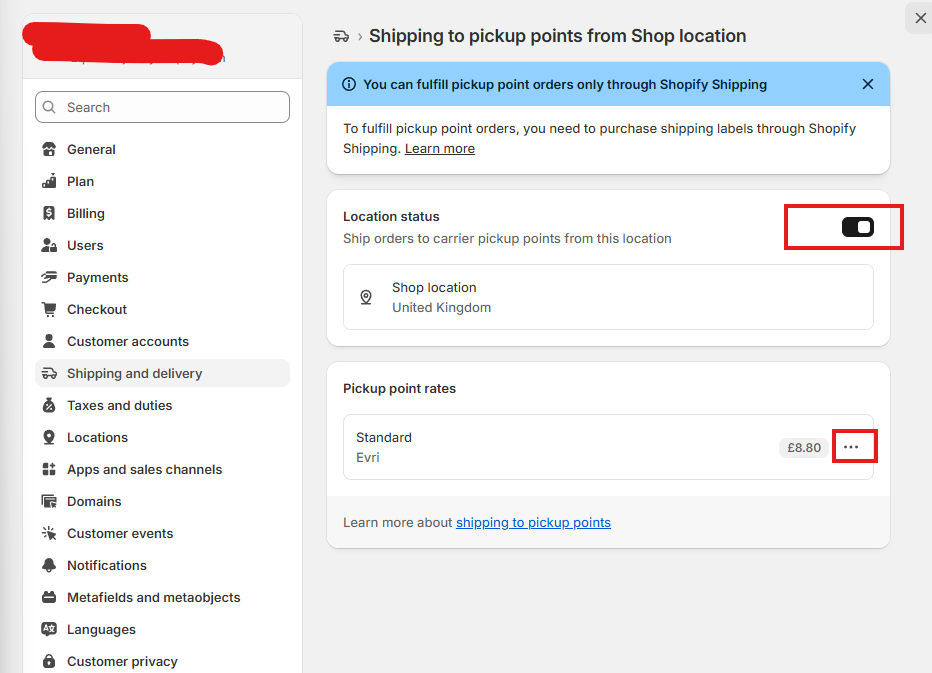Click the General store icon in sidebar
Viewport: 932px width, 673px height.
(49, 149)
